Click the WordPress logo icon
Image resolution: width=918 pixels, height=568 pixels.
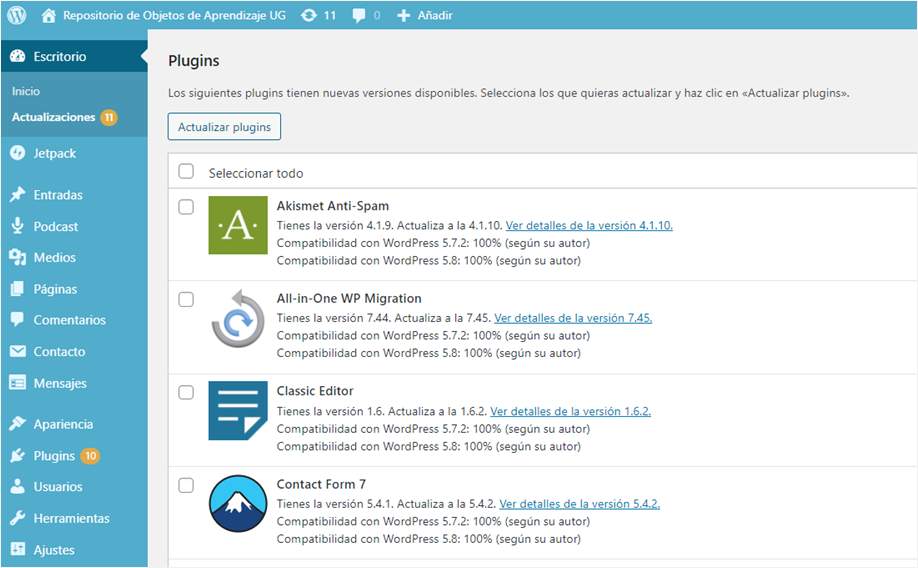coord(17,15)
